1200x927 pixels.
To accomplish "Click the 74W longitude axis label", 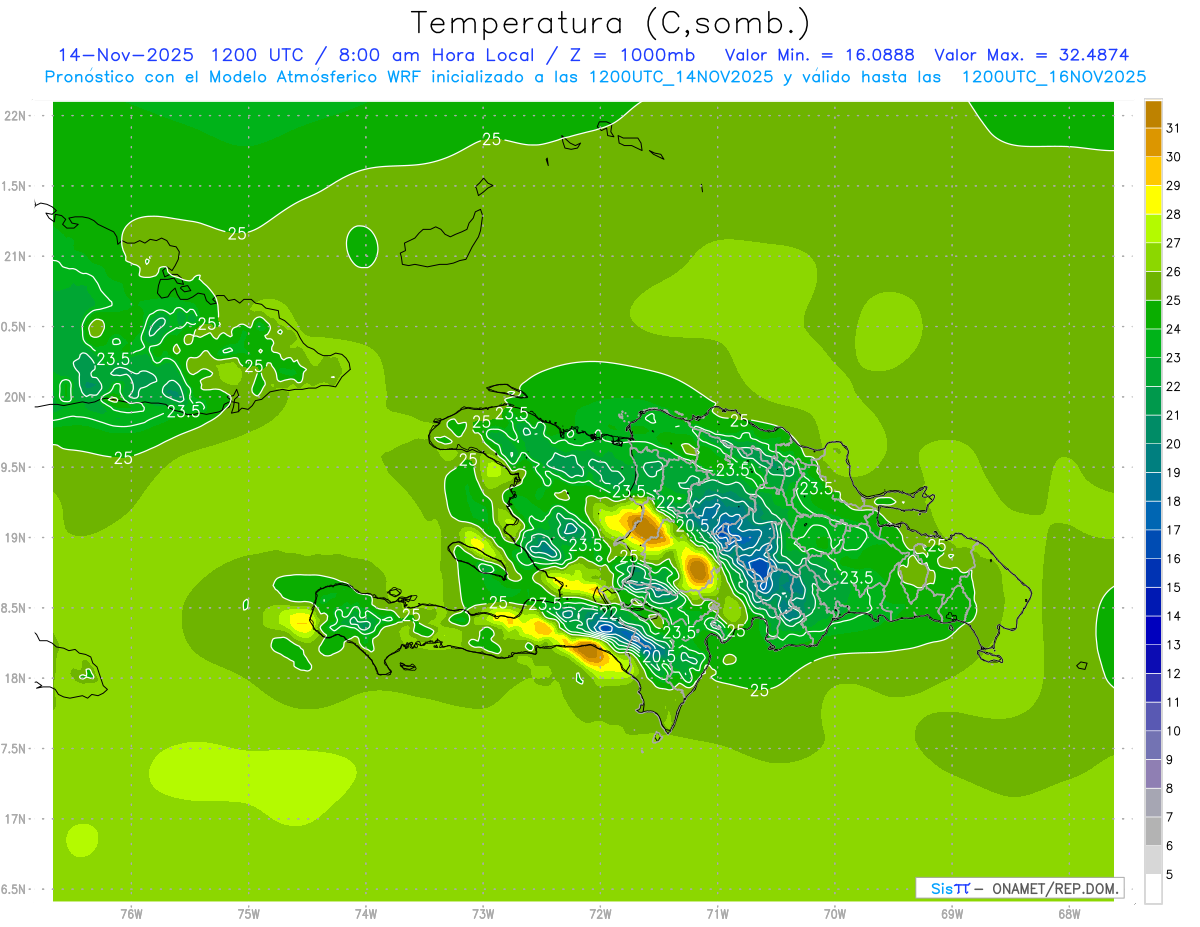I will (366, 914).
